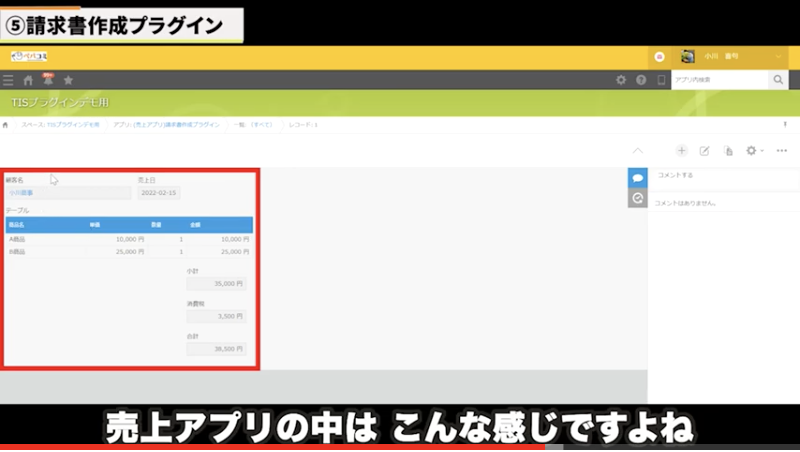
Task: Open the customer name link in record
Action: [x=21, y=193]
